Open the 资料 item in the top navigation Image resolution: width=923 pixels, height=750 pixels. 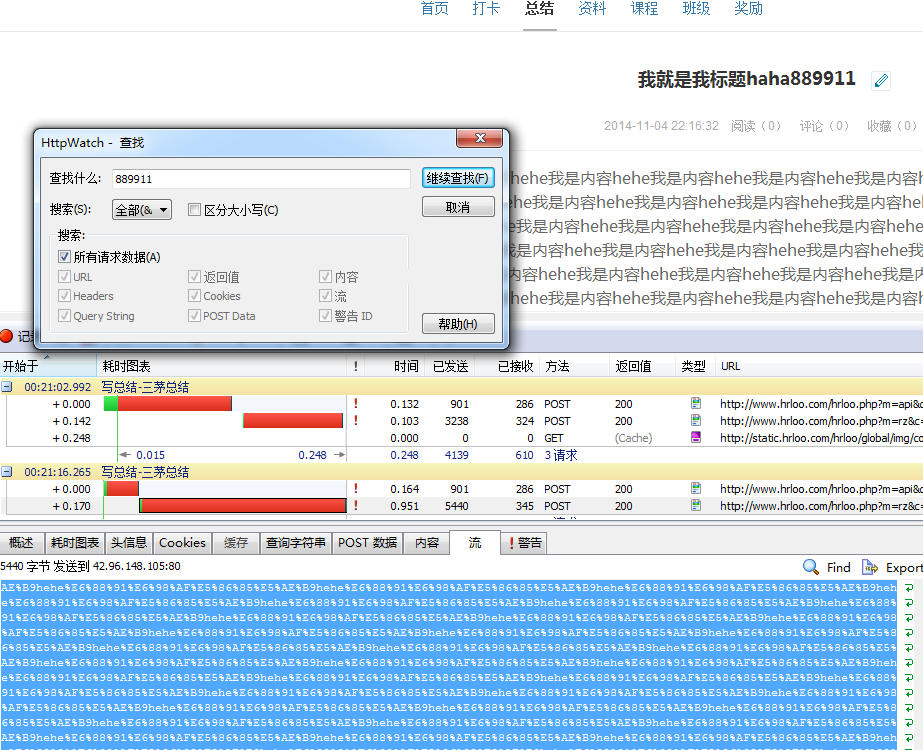[x=592, y=8]
